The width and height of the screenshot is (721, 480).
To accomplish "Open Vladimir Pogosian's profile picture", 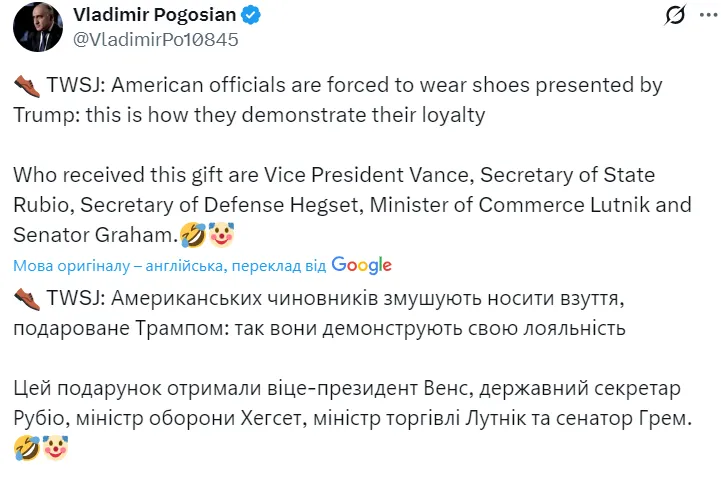I will pyautogui.click(x=38, y=27).
